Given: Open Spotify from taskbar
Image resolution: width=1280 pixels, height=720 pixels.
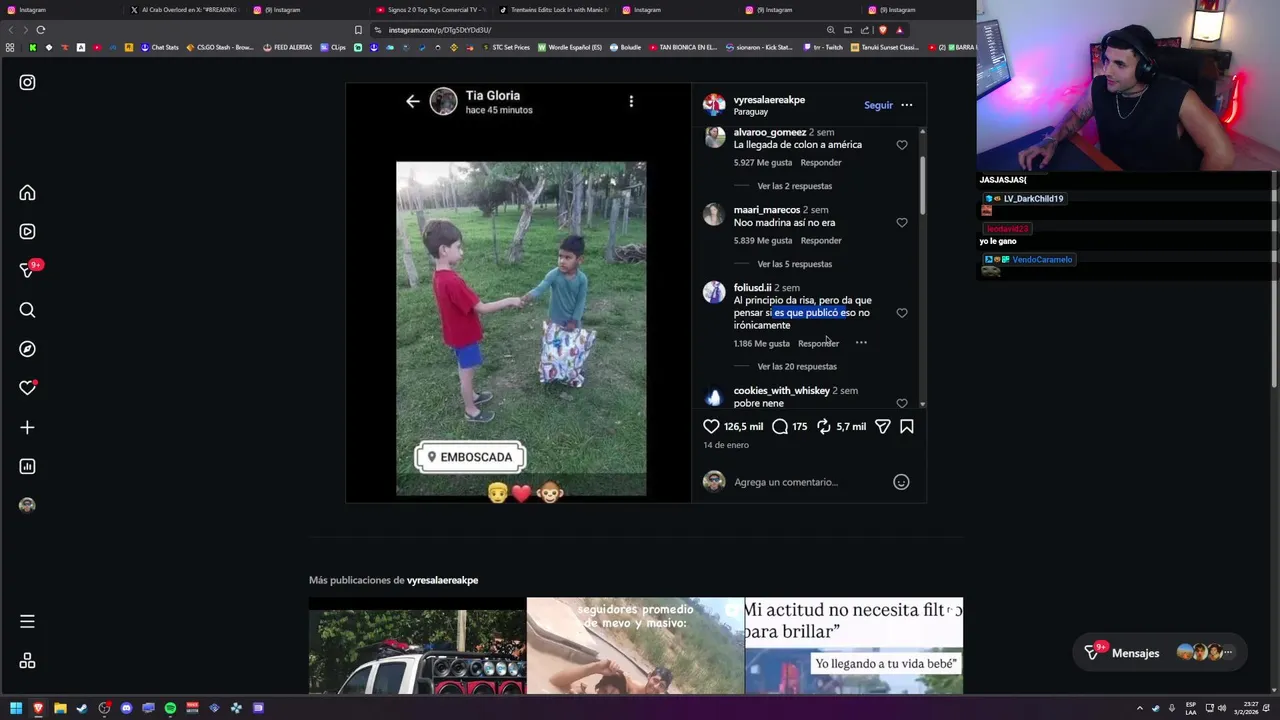Looking at the screenshot, I should click(170, 708).
